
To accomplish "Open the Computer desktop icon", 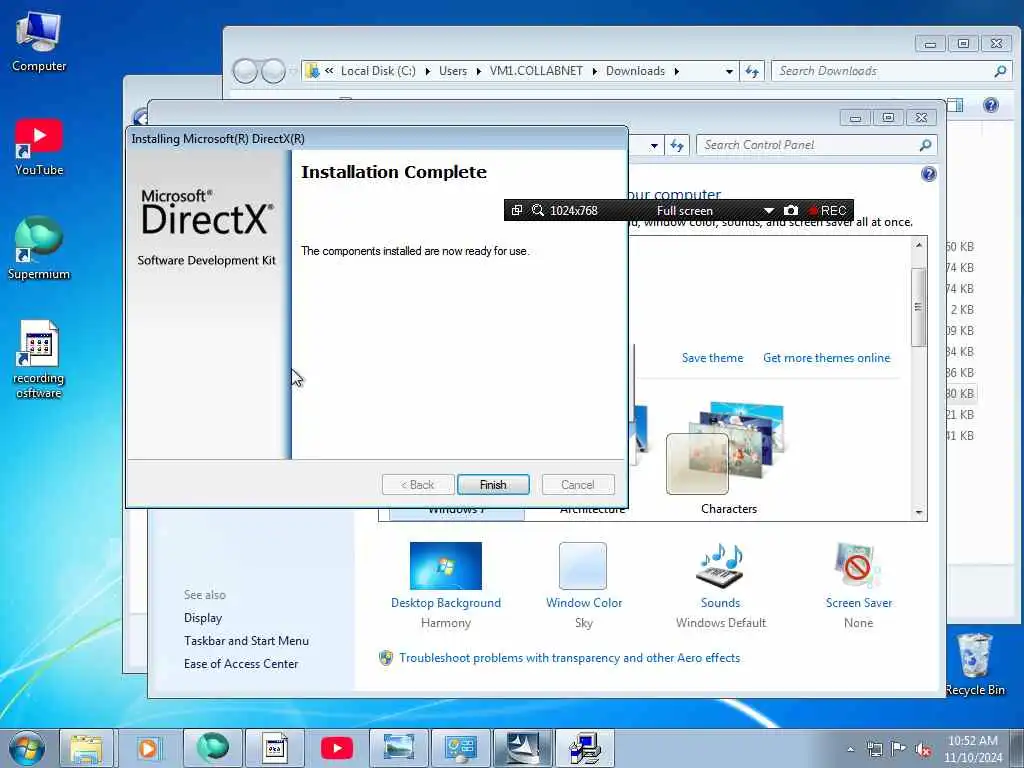I will point(39,42).
